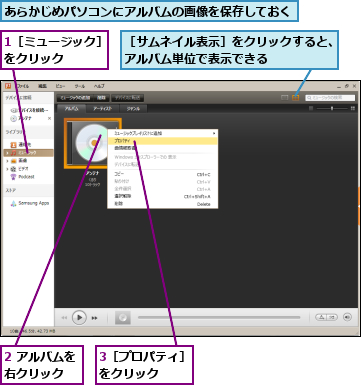Choose プロパティ in the context menu
The width and height of the screenshot is (361, 385).
[x=163, y=141]
